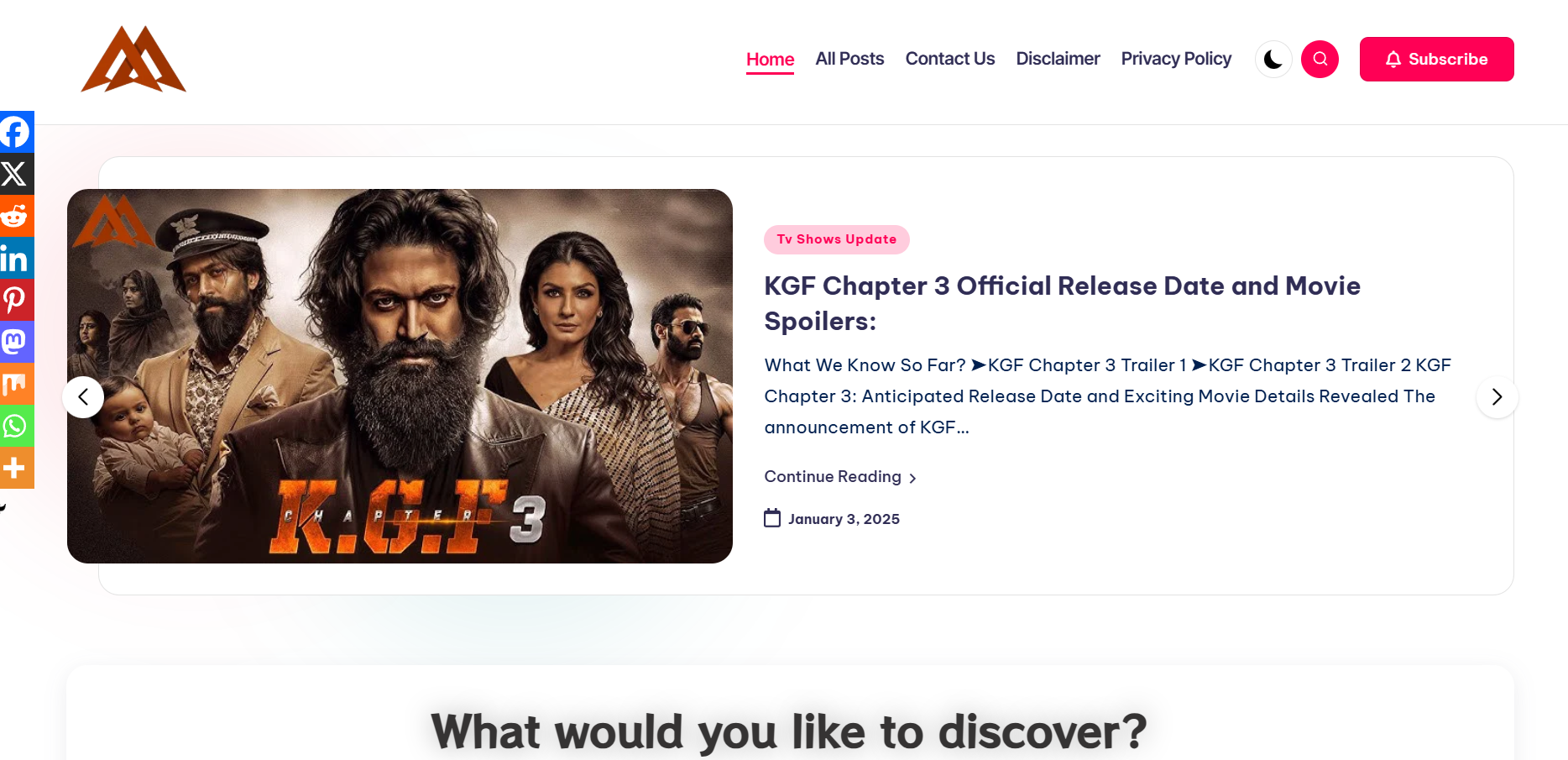Share the page on Facebook
1568x760 pixels.
click(16, 132)
